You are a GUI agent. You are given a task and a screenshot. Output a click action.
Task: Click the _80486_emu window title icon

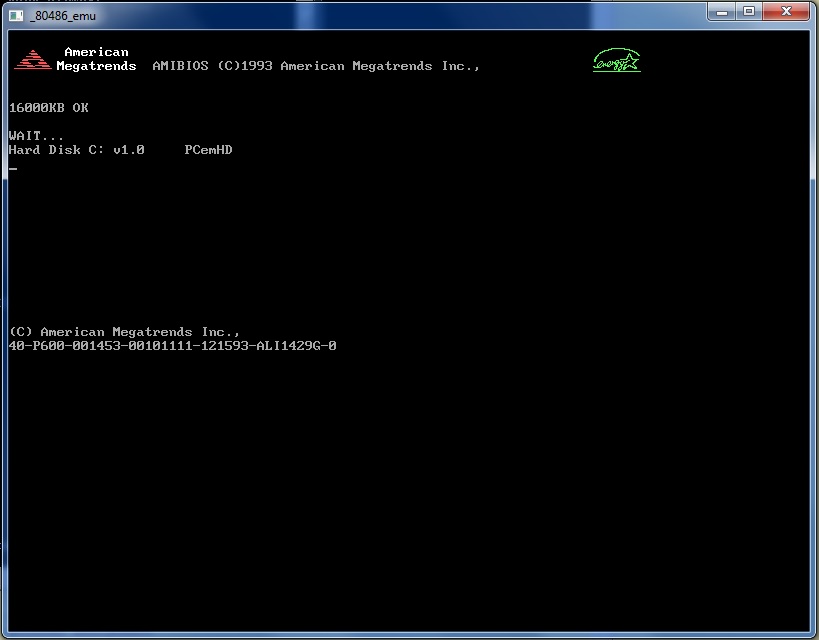[16, 16]
